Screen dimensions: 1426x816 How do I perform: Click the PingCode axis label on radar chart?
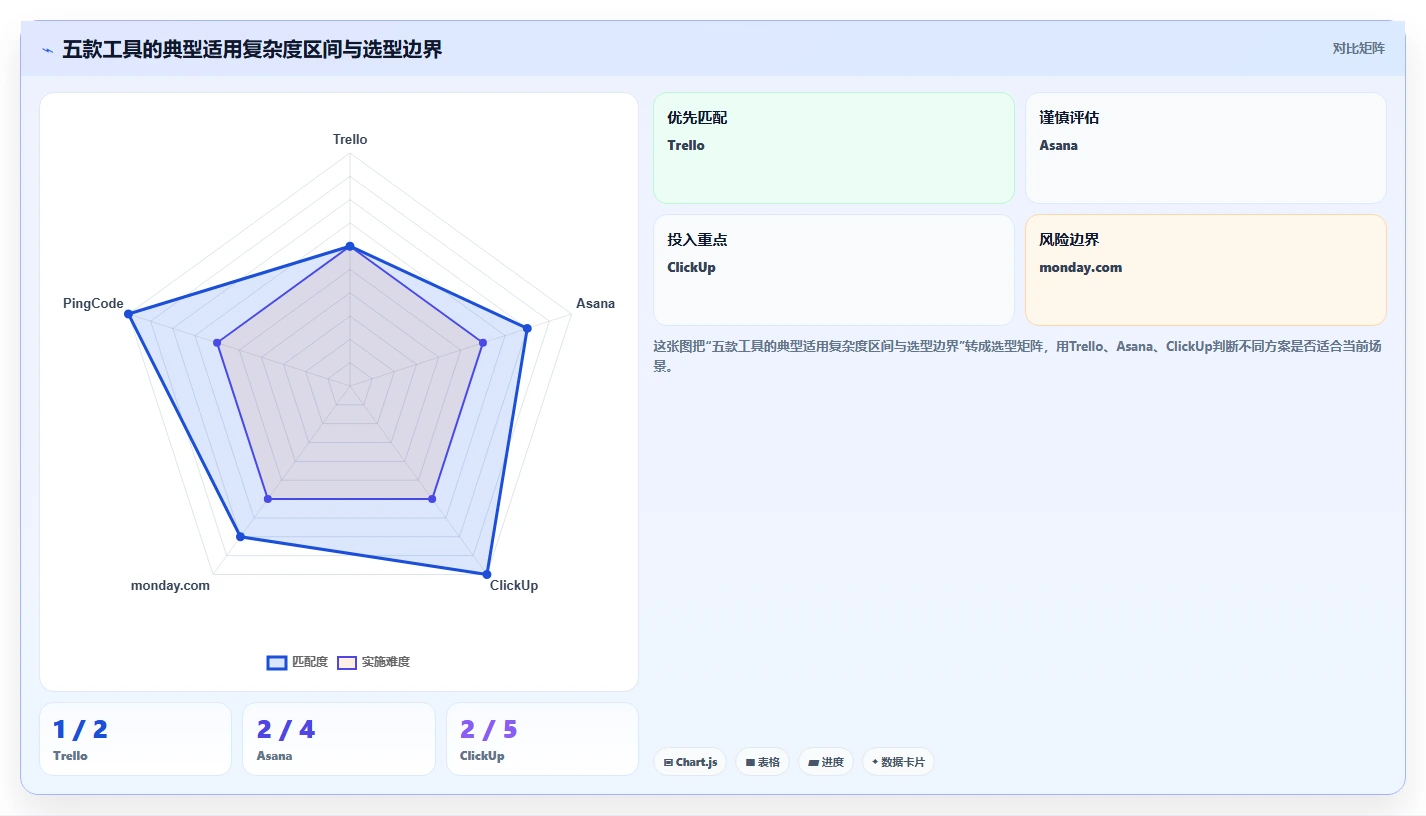93,303
